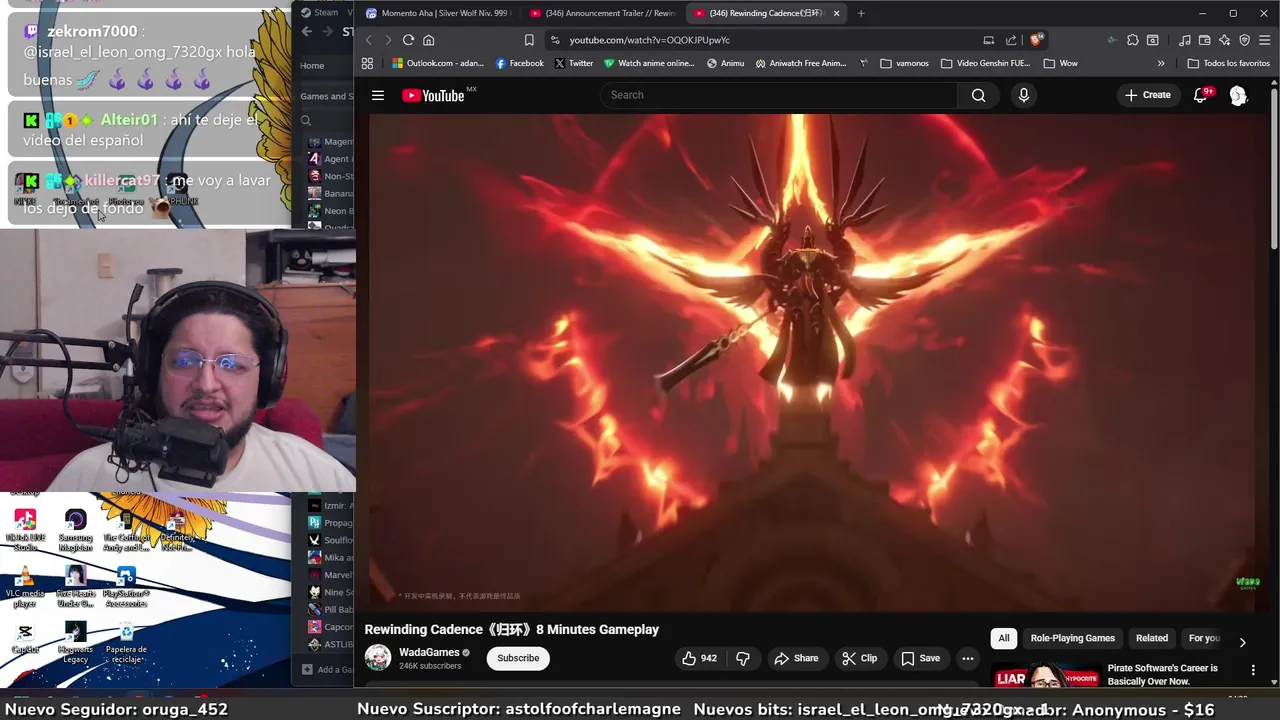Image resolution: width=1280 pixels, height=720 pixels.
Task: Open the Todos los favoritos folder
Action: pos(1228,63)
